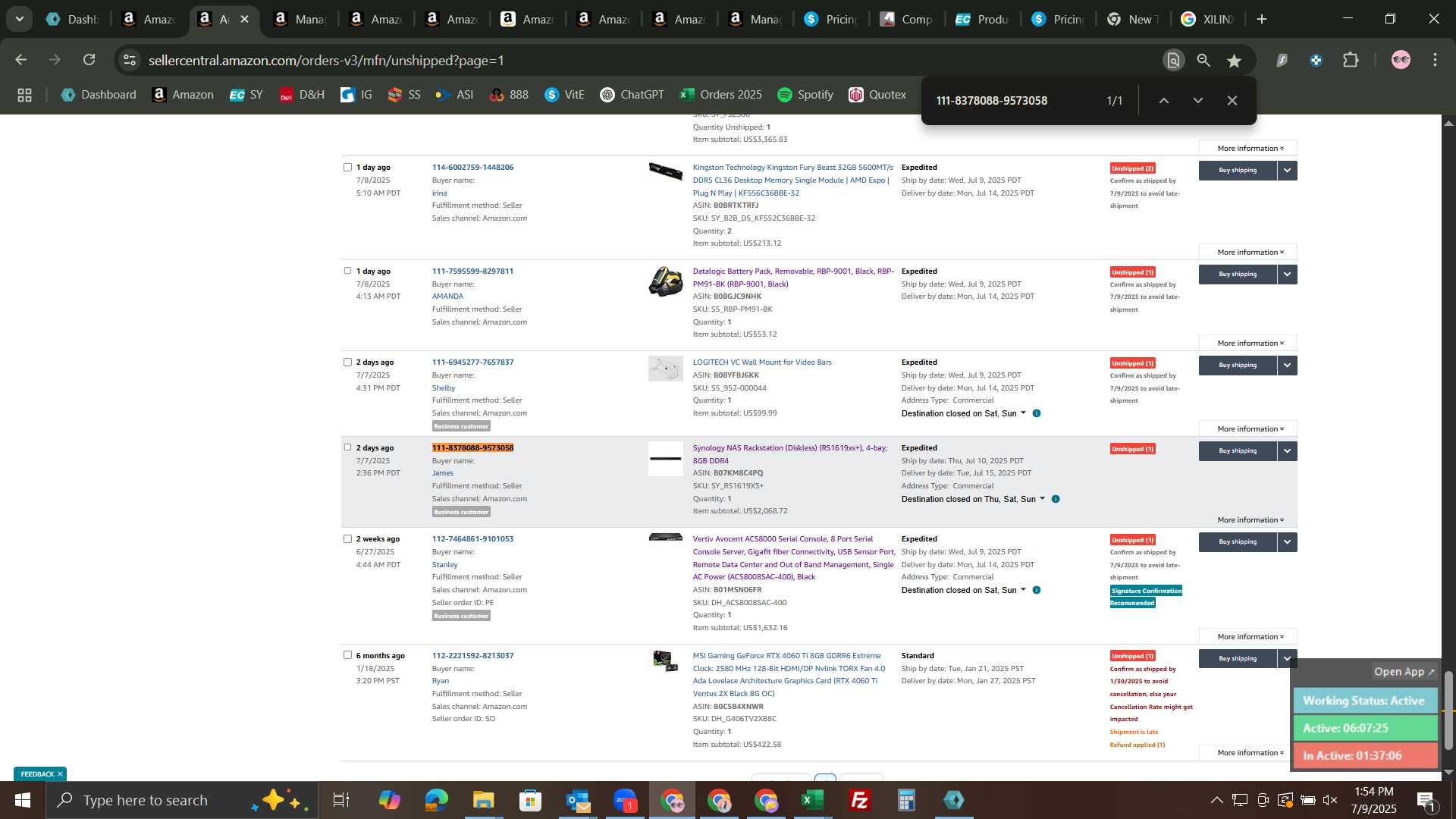Open the Orders 2025 bookmark

pyautogui.click(x=720, y=95)
